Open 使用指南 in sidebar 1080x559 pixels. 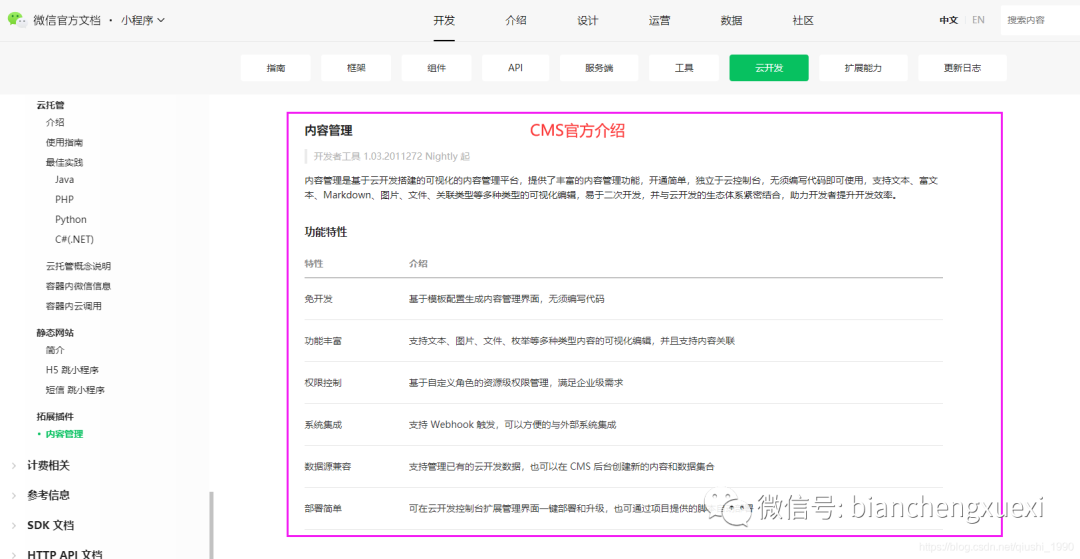[65, 143]
